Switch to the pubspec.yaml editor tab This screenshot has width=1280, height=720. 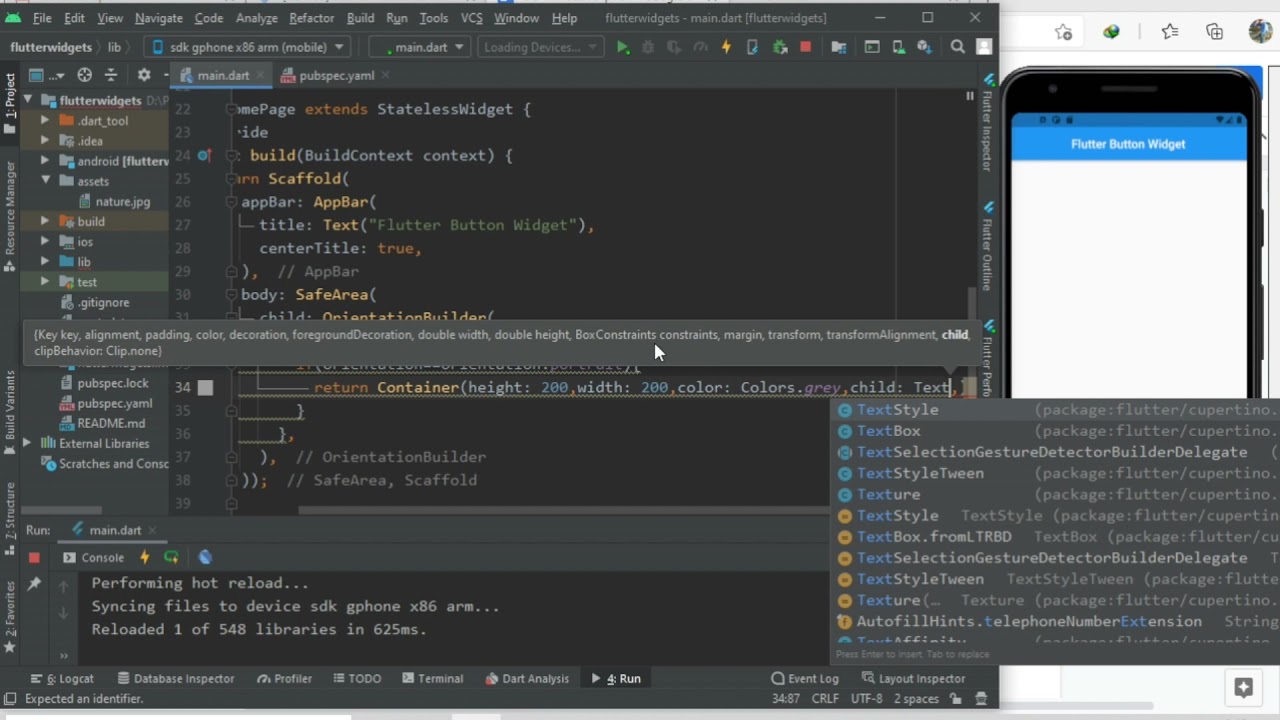(336, 75)
